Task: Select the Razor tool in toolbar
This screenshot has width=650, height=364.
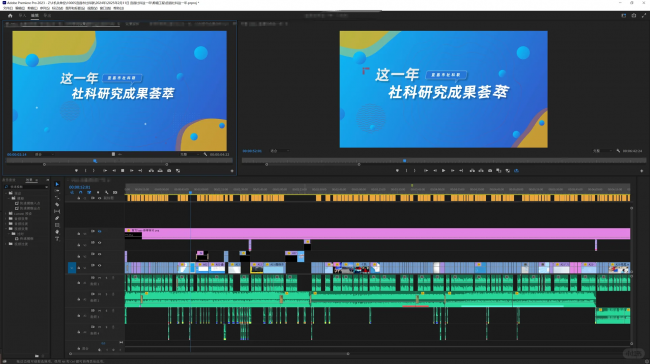Action: click(57, 204)
